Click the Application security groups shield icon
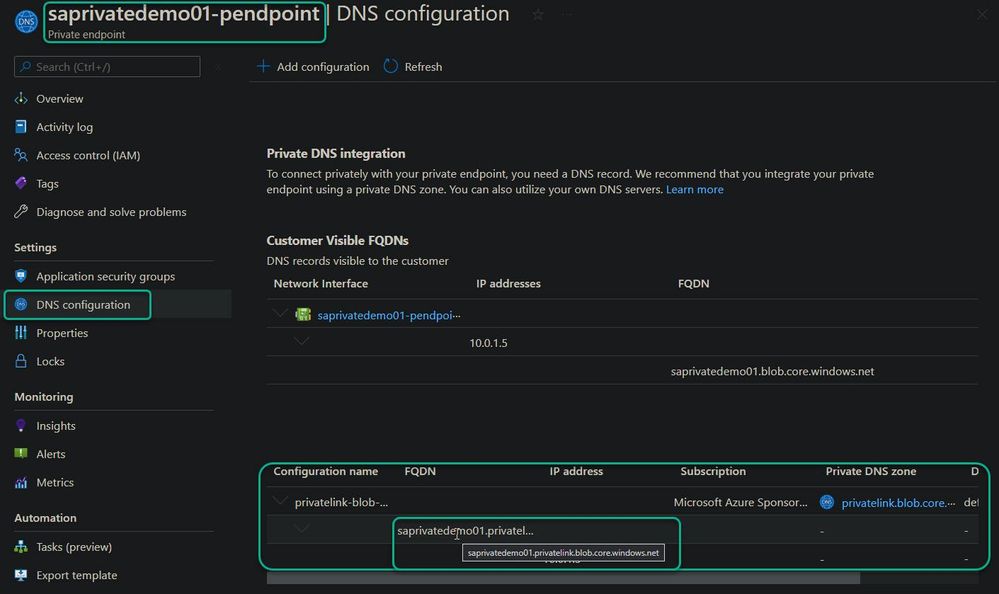 [x=21, y=276]
